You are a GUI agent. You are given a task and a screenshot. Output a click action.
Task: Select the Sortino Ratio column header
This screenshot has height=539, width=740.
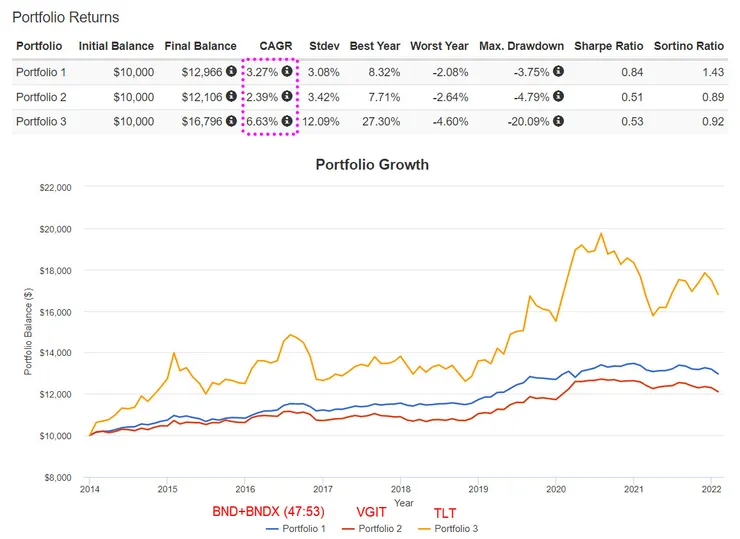tap(689, 46)
